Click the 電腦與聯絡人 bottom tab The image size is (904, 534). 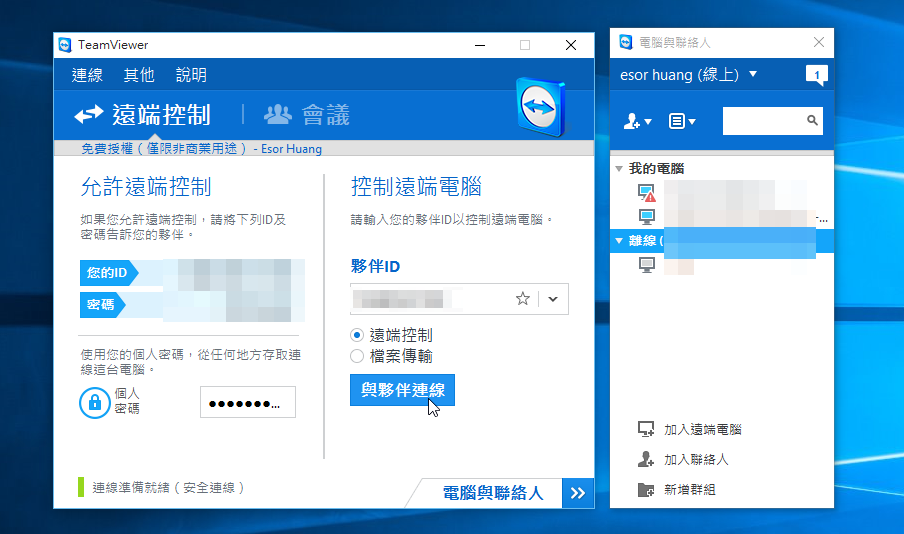(x=492, y=493)
